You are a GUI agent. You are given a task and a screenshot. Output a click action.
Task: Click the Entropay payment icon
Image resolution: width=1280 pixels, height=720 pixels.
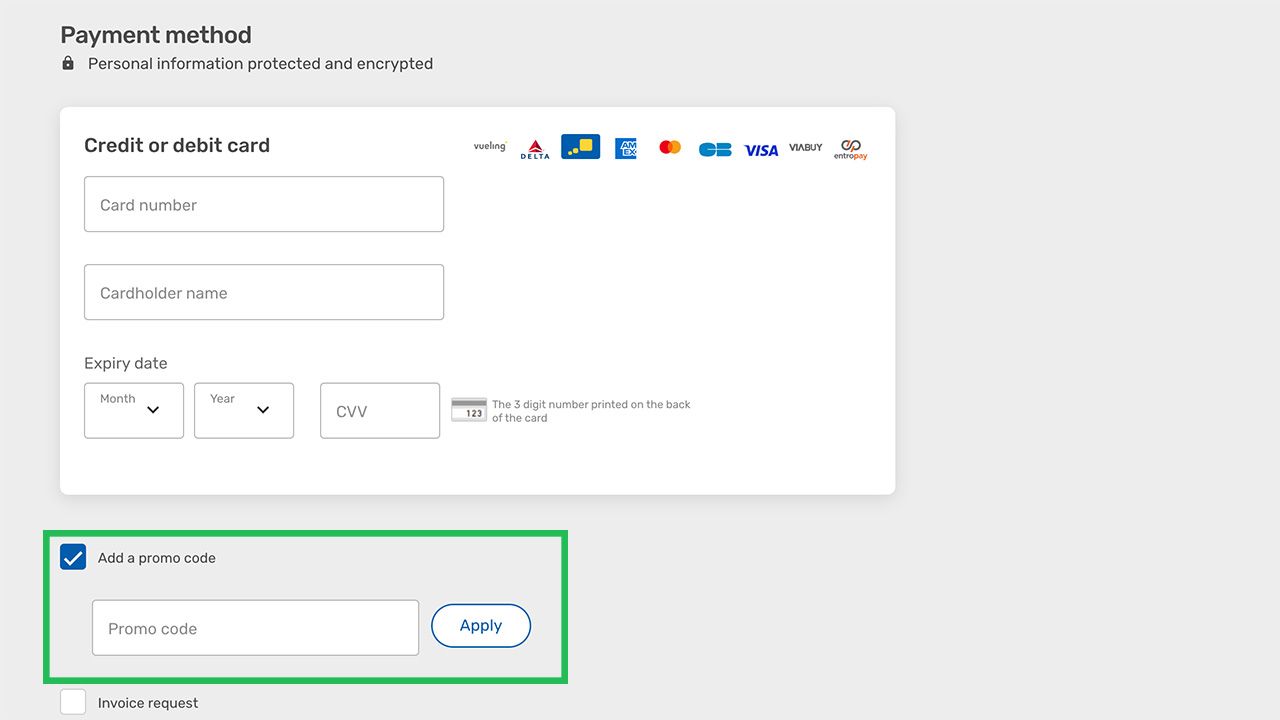coord(849,147)
